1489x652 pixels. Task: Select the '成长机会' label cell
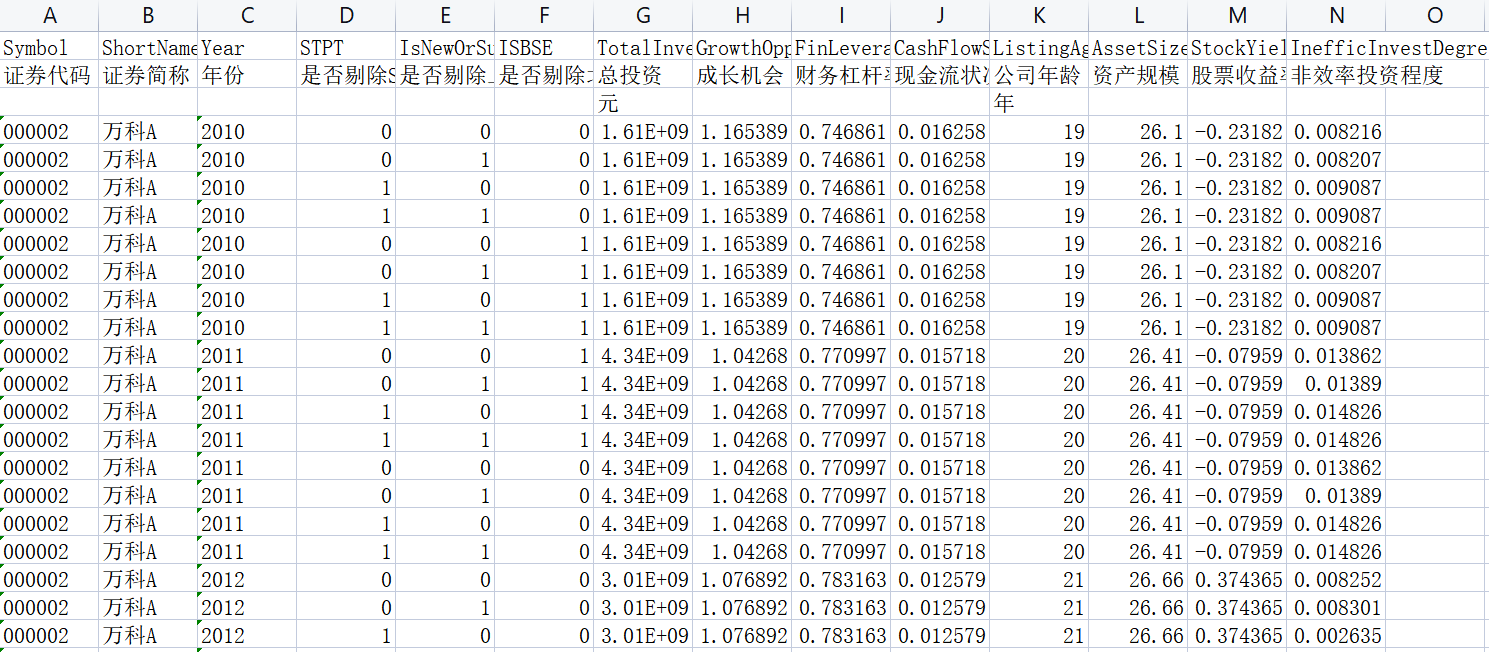(743, 75)
